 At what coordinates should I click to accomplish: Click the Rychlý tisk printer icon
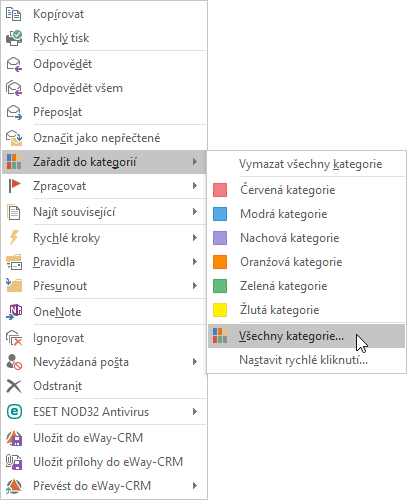click(x=14, y=38)
